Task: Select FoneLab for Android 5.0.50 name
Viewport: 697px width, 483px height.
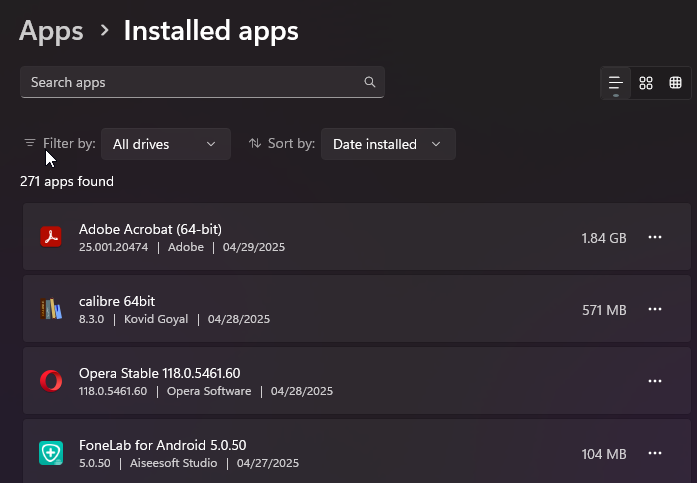Action: click(x=163, y=445)
